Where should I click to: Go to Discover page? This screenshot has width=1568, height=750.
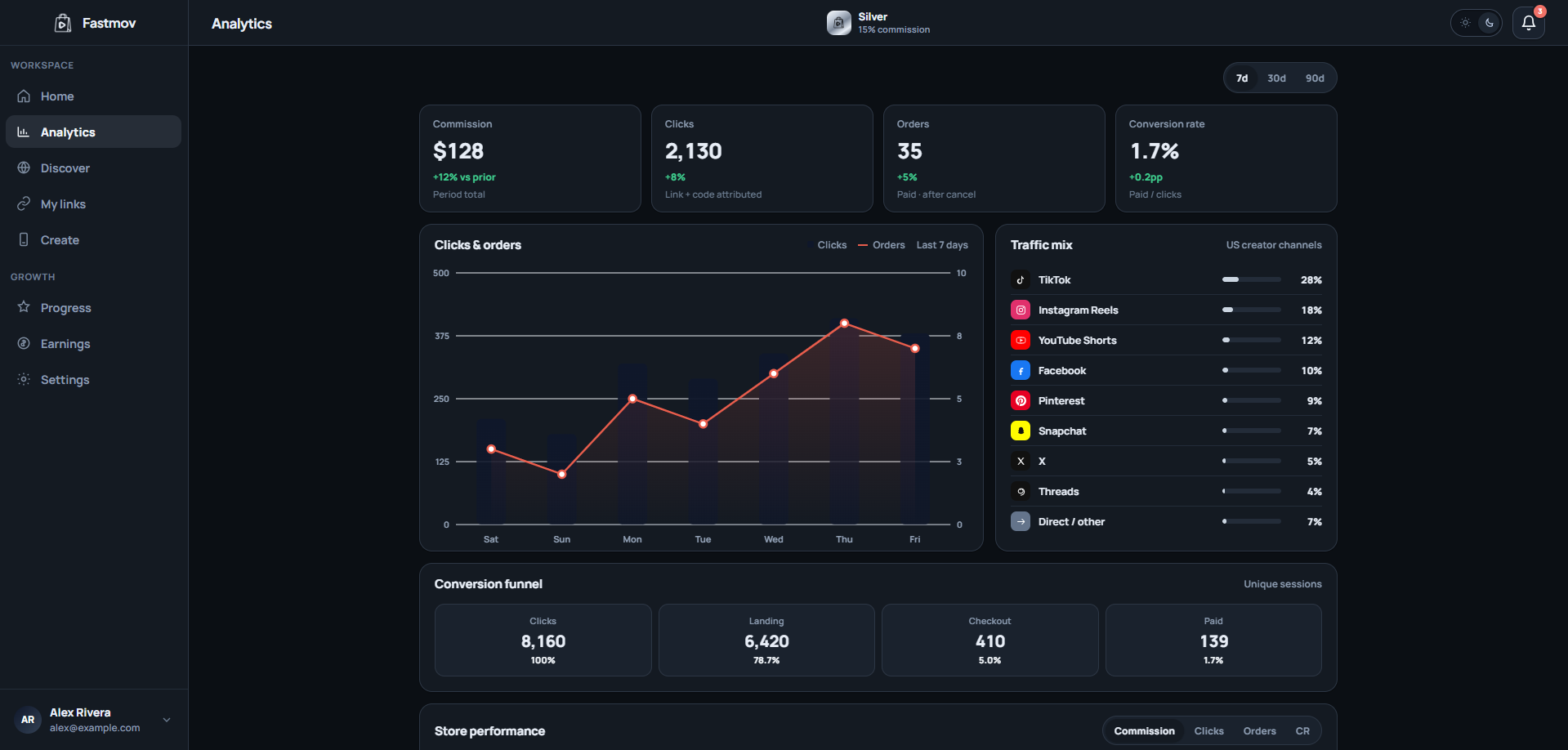[x=93, y=168]
